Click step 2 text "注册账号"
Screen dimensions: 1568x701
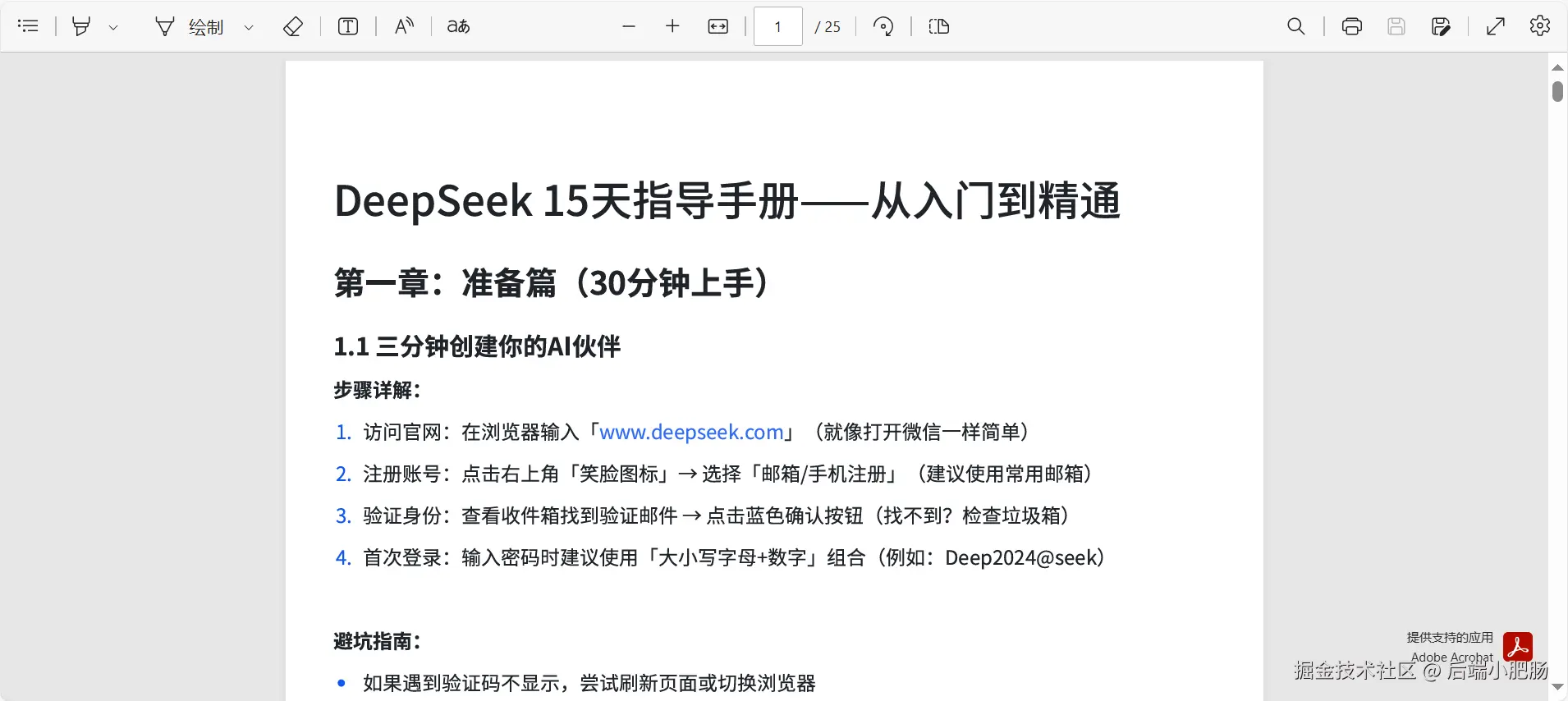402,474
